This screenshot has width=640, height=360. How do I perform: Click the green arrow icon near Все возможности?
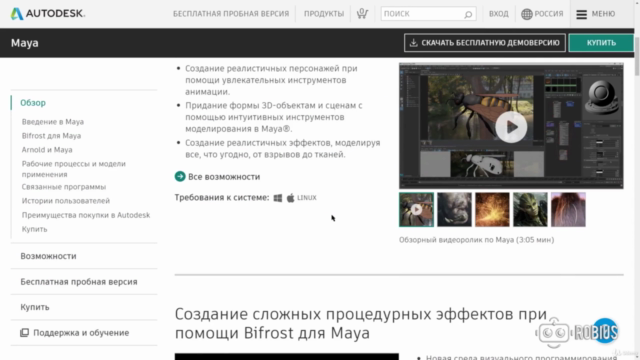[x=180, y=176]
